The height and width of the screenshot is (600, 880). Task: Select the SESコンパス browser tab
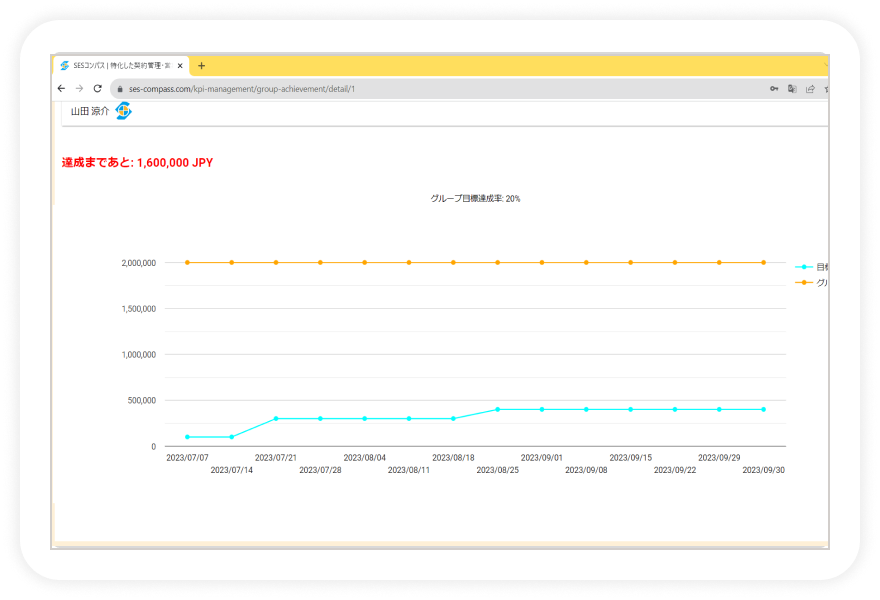[121, 66]
